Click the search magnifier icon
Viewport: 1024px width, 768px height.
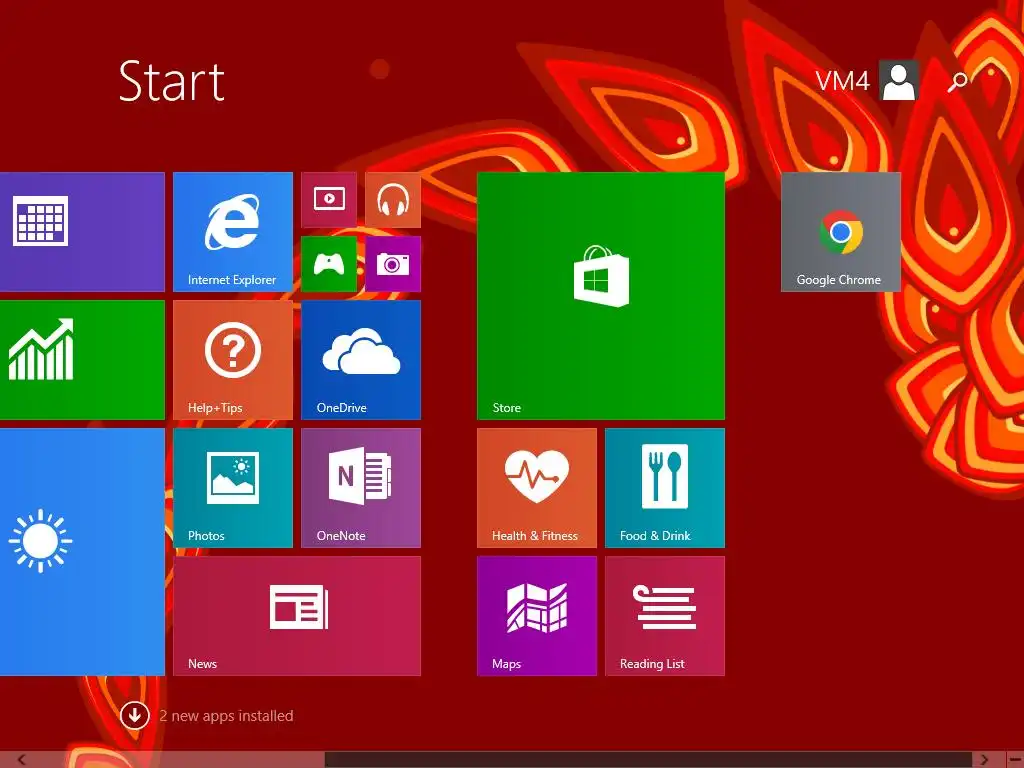coord(957,82)
